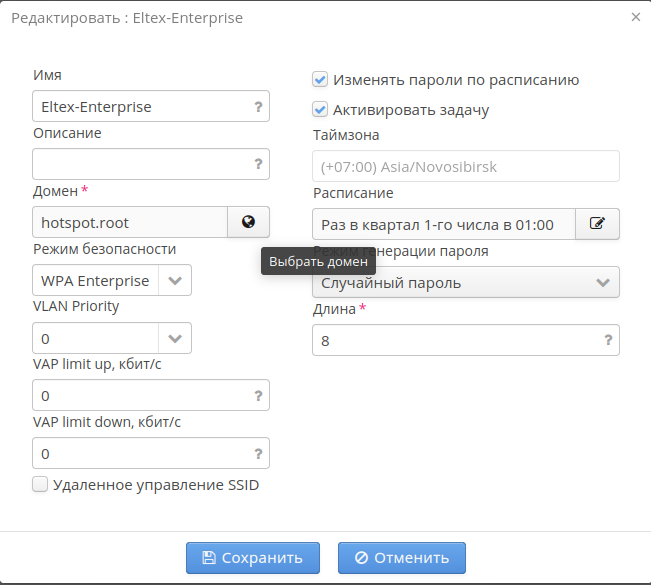Click help icon in VAP limit down field
This screenshot has width=651, height=585.
click(x=258, y=454)
